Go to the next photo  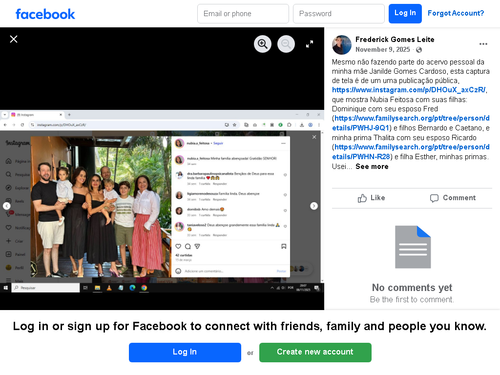314,206
